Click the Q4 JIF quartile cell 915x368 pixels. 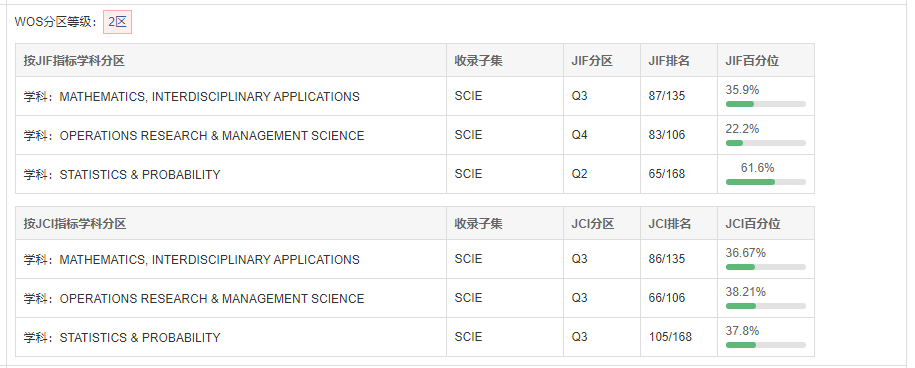602,135
